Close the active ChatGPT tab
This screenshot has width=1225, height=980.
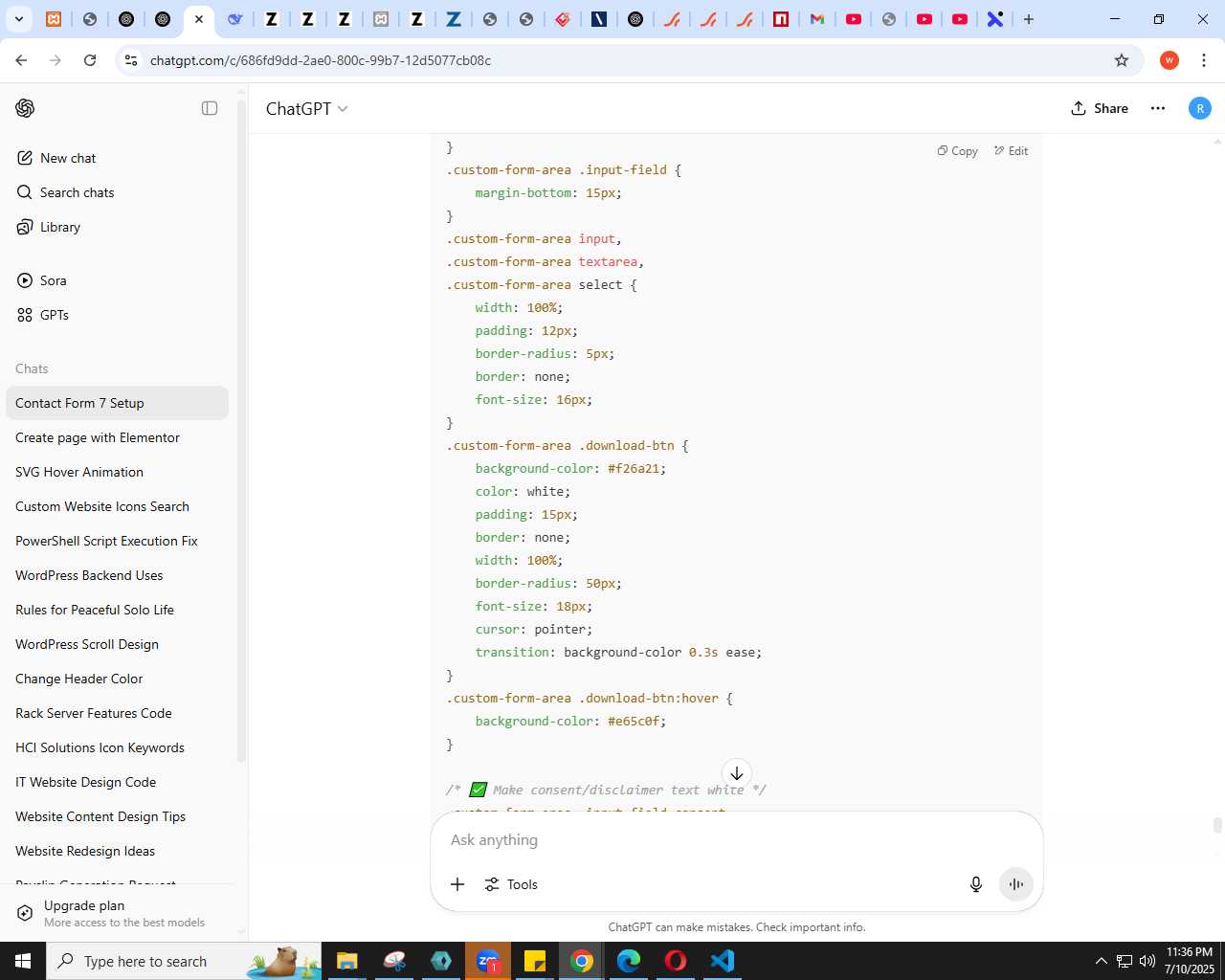[x=199, y=19]
